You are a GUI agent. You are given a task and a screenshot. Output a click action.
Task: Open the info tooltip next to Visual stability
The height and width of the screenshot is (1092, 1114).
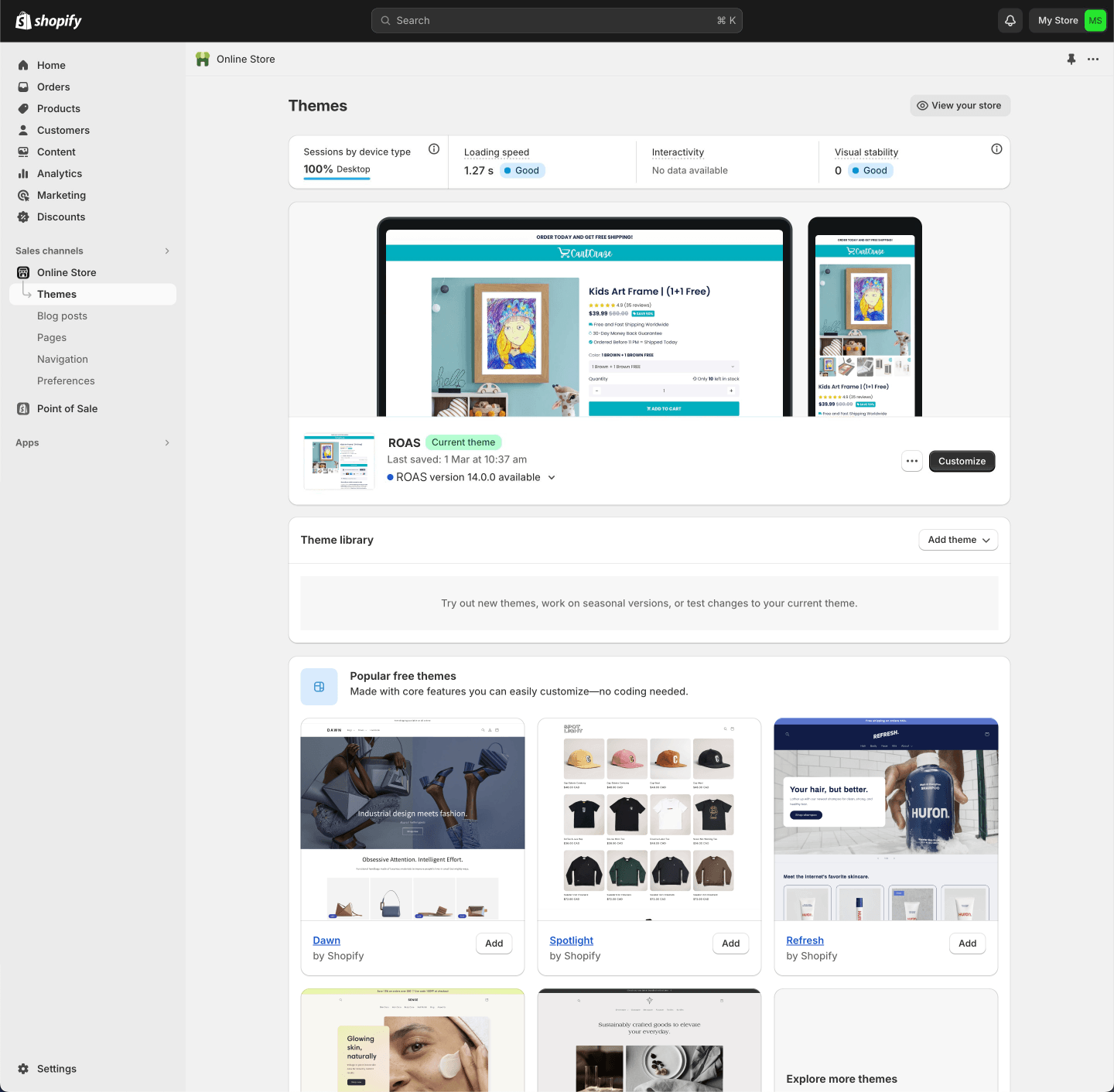click(x=996, y=148)
